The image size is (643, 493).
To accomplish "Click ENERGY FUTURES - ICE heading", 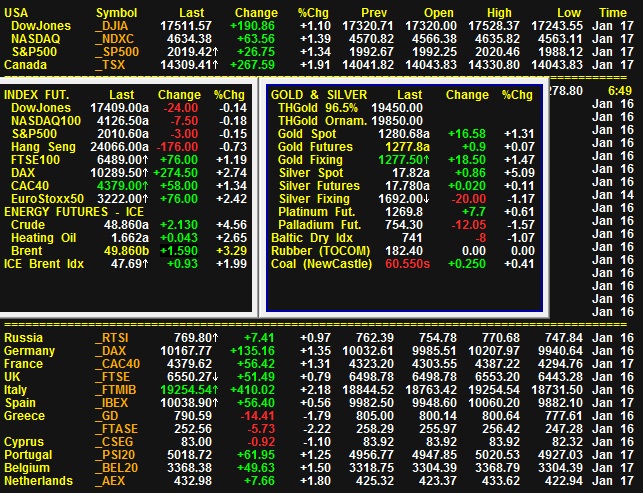I will [74, 212].
